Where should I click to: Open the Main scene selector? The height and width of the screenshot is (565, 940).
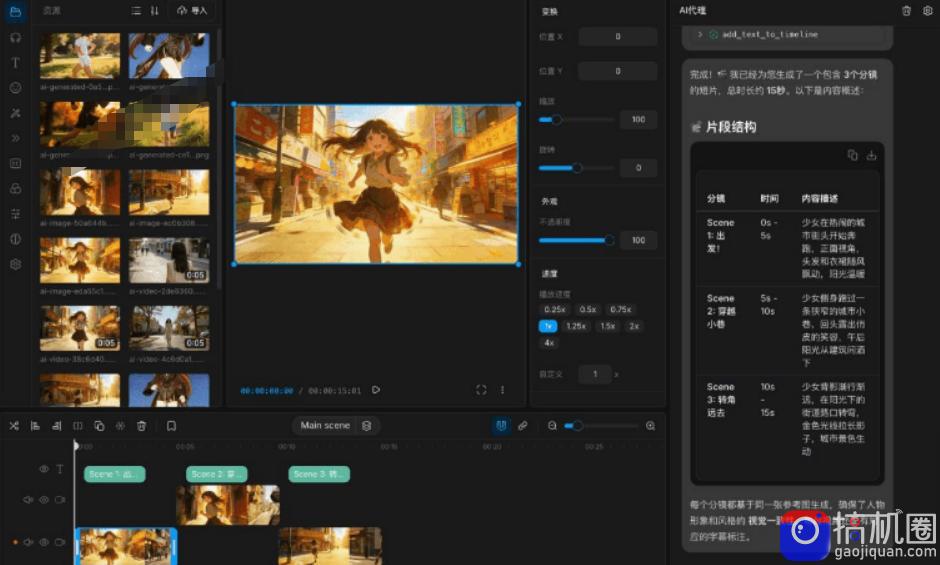pos(325,425)
